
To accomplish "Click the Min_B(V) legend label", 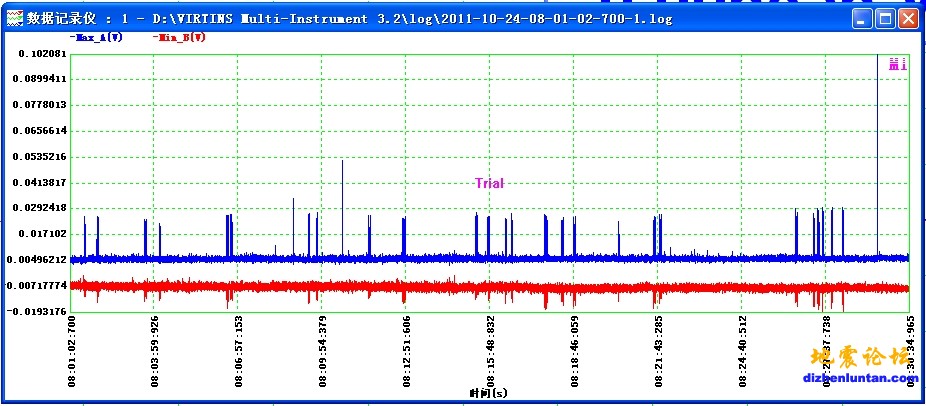I will tap(180, 37).
